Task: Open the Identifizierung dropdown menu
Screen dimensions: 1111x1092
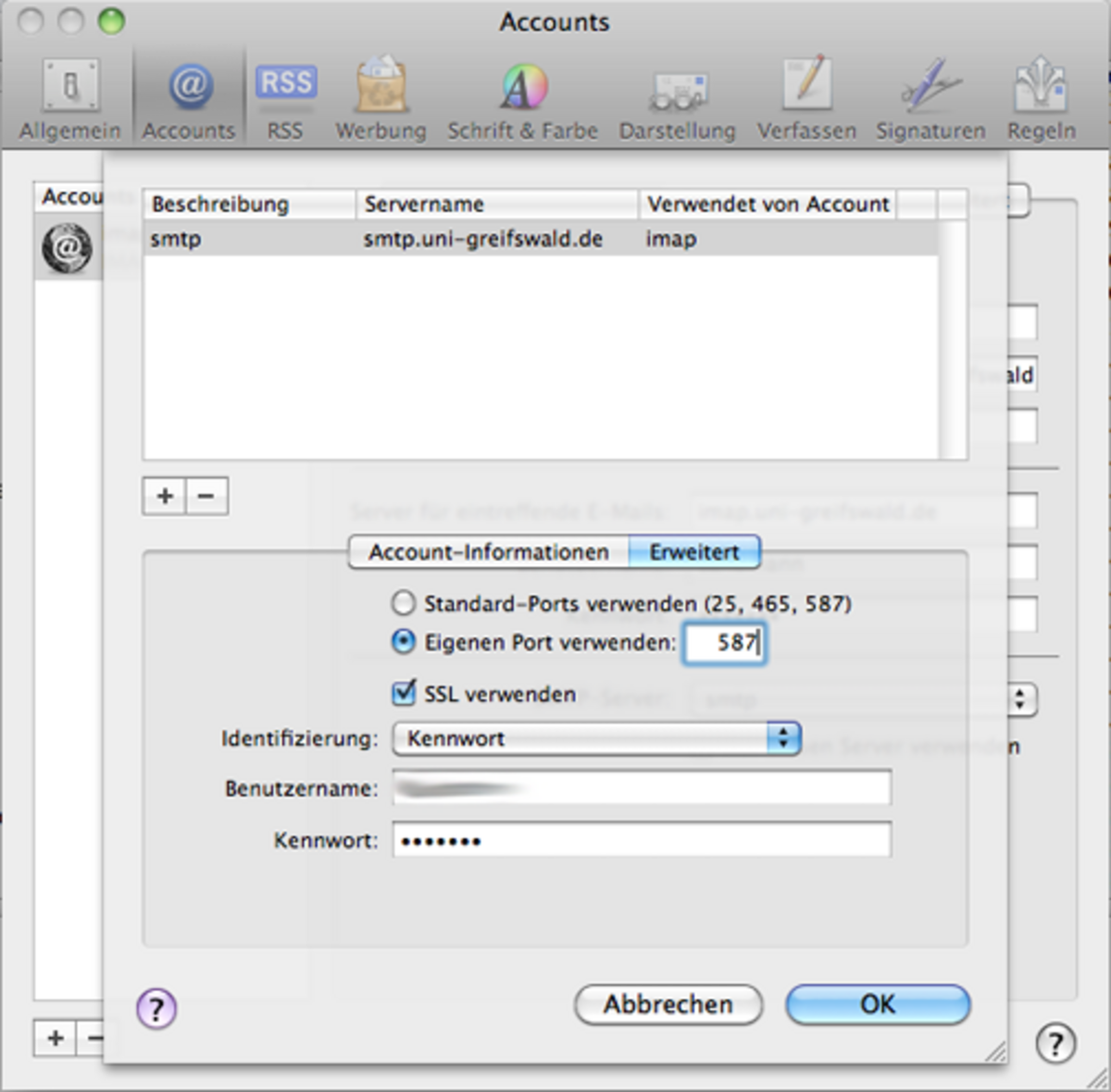Action: [596, 738]
